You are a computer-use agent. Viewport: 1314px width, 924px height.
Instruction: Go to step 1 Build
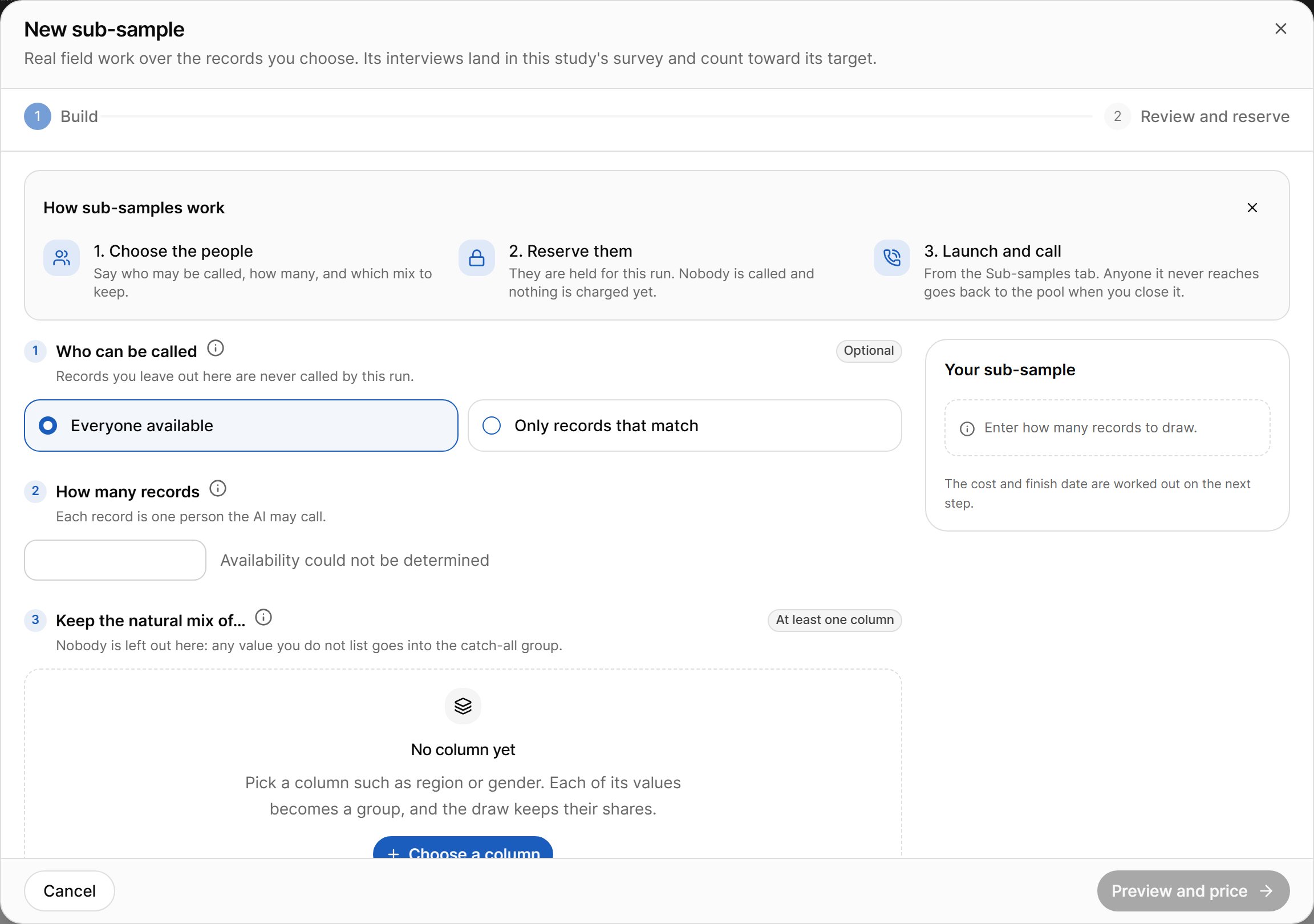pyautogui.click(x=60, y=116)
